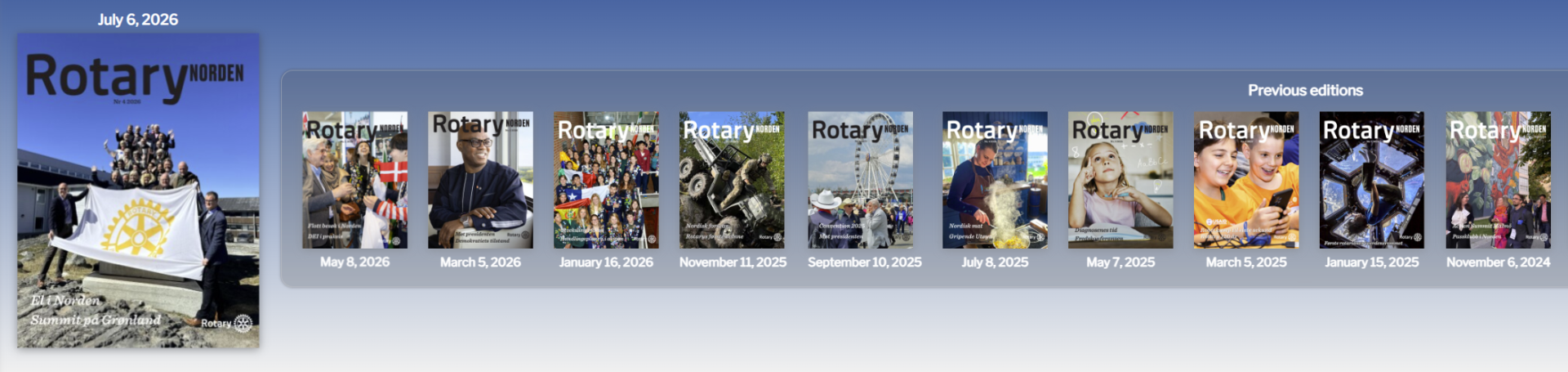Click the 'November 6, 2024' date caption
The width and height of the screenshot is (1568, 372).
pyautogui.click(x=1499, y=262)
